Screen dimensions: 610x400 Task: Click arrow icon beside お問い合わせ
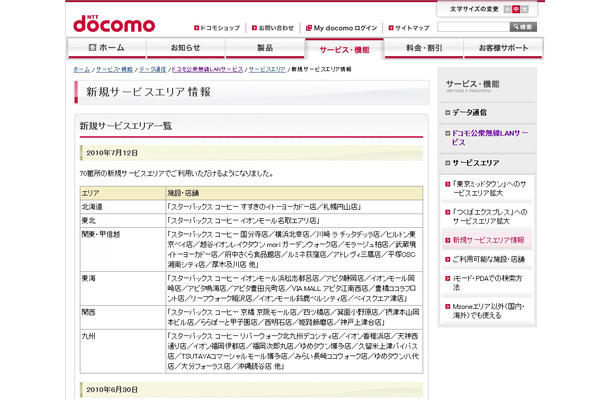(x=254, y=28)
